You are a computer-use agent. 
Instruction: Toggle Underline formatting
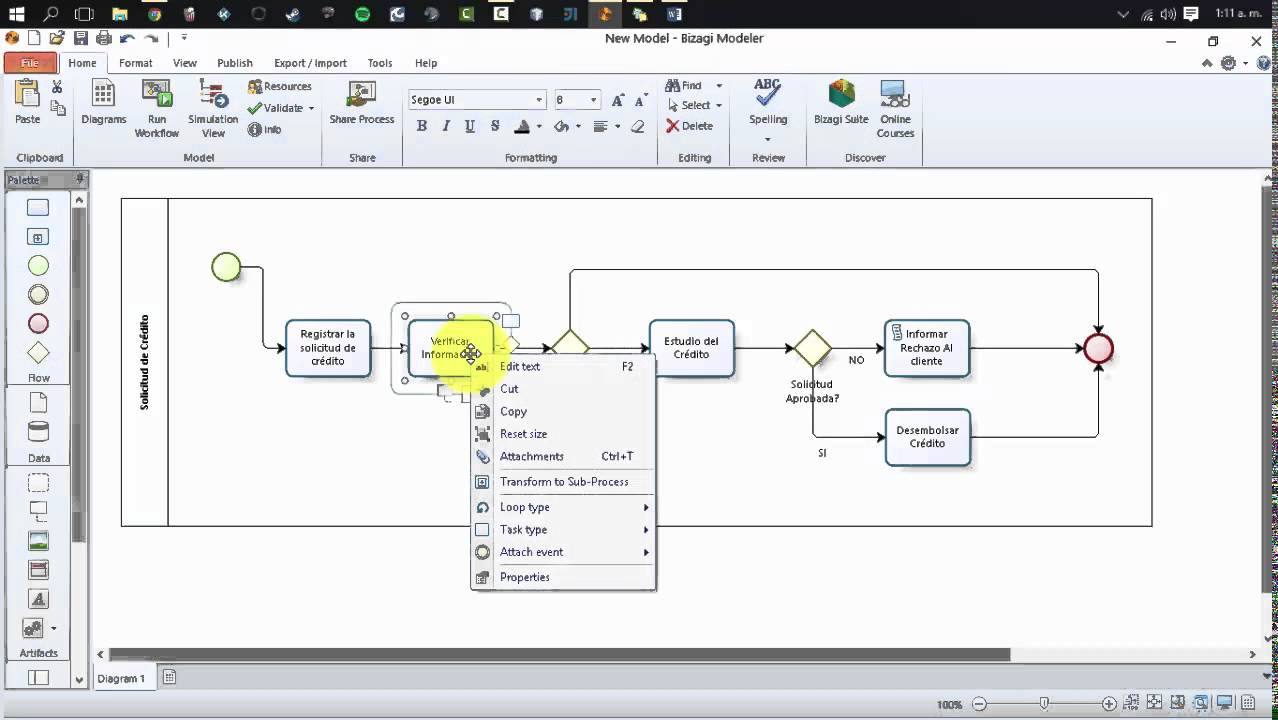click(470, 126)
